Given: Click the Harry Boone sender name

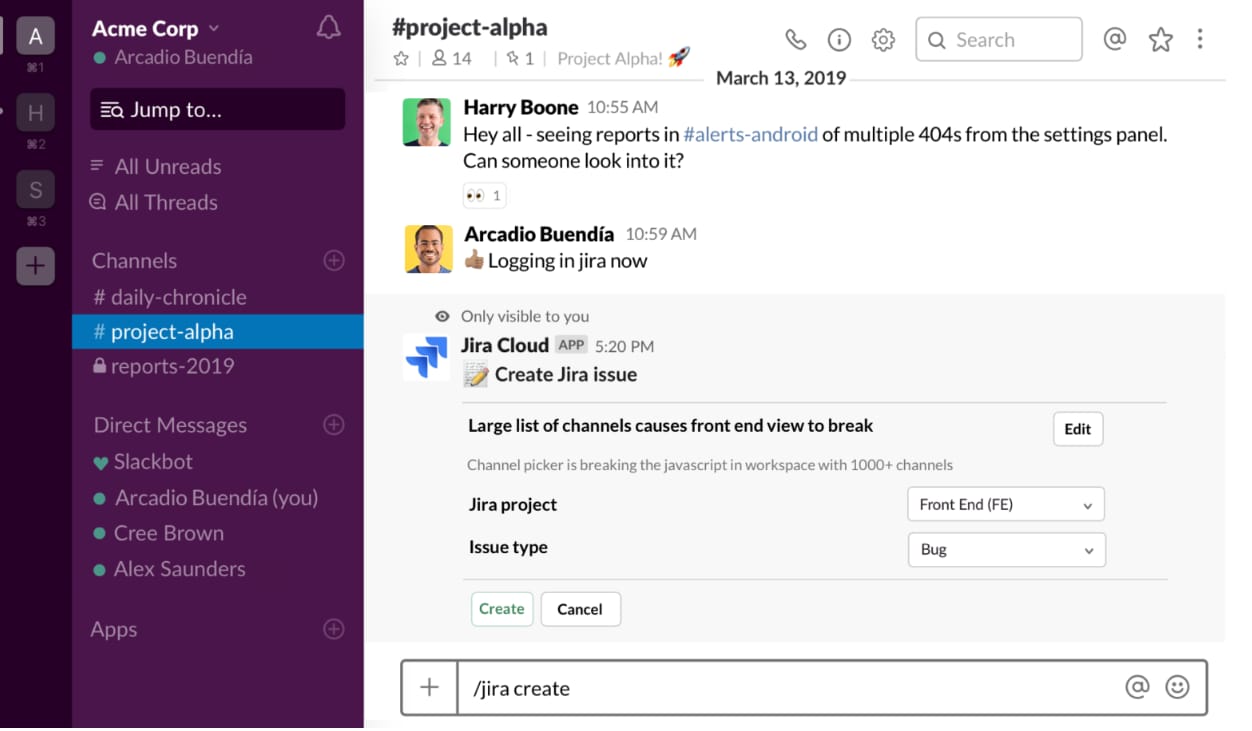Looking at the screenshot, I should pyautogui.click(x=521, y=107).
